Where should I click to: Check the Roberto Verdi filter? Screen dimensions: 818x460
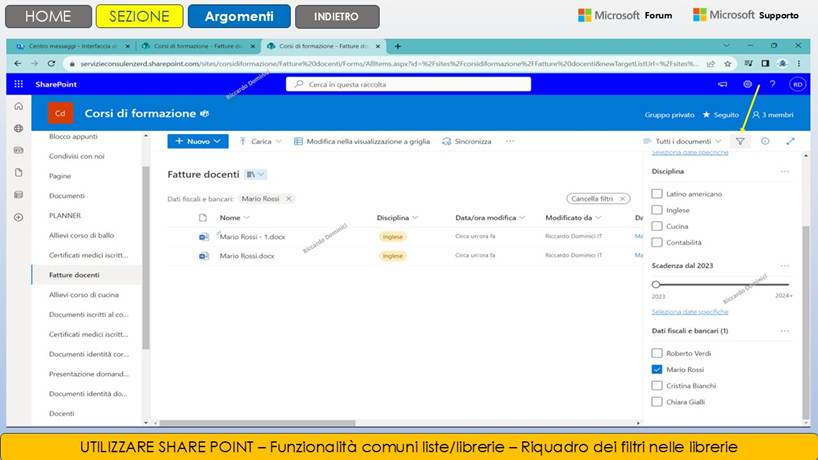pyautogui.click(x=657, y=353)
